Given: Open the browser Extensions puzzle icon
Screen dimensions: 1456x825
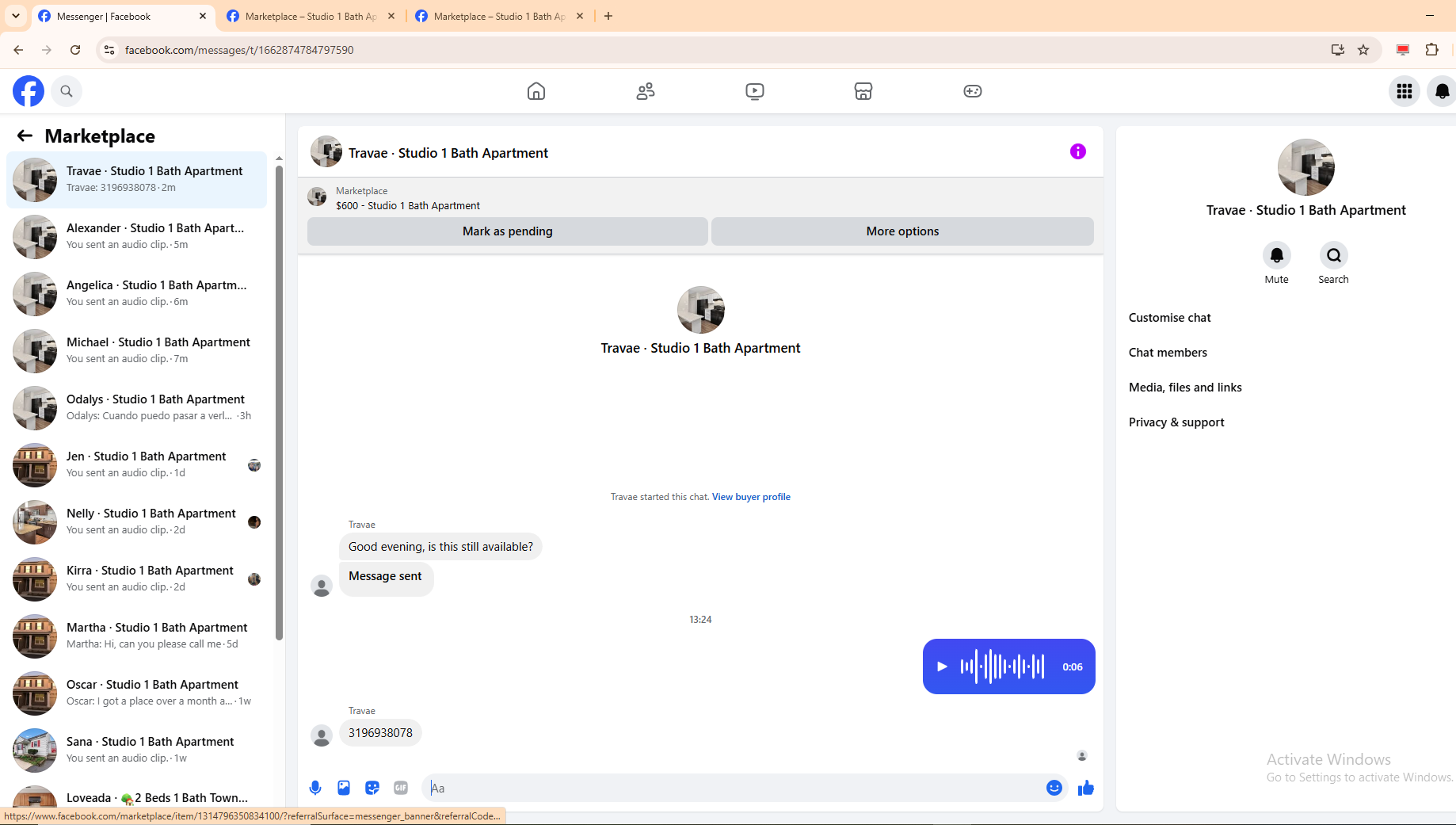Looking at the screenshot, I should coord(1431,50).
